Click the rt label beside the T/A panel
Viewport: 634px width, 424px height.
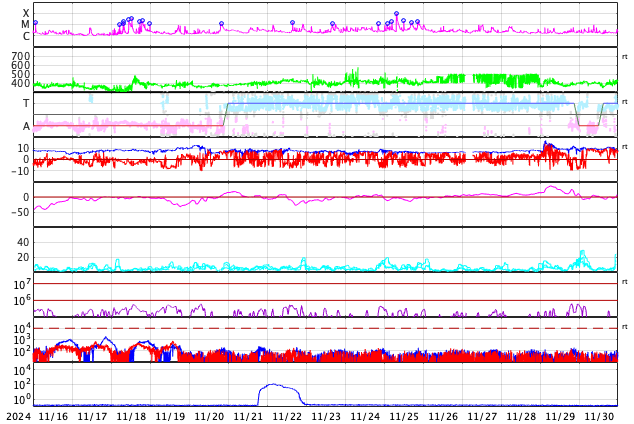point(625,102)
